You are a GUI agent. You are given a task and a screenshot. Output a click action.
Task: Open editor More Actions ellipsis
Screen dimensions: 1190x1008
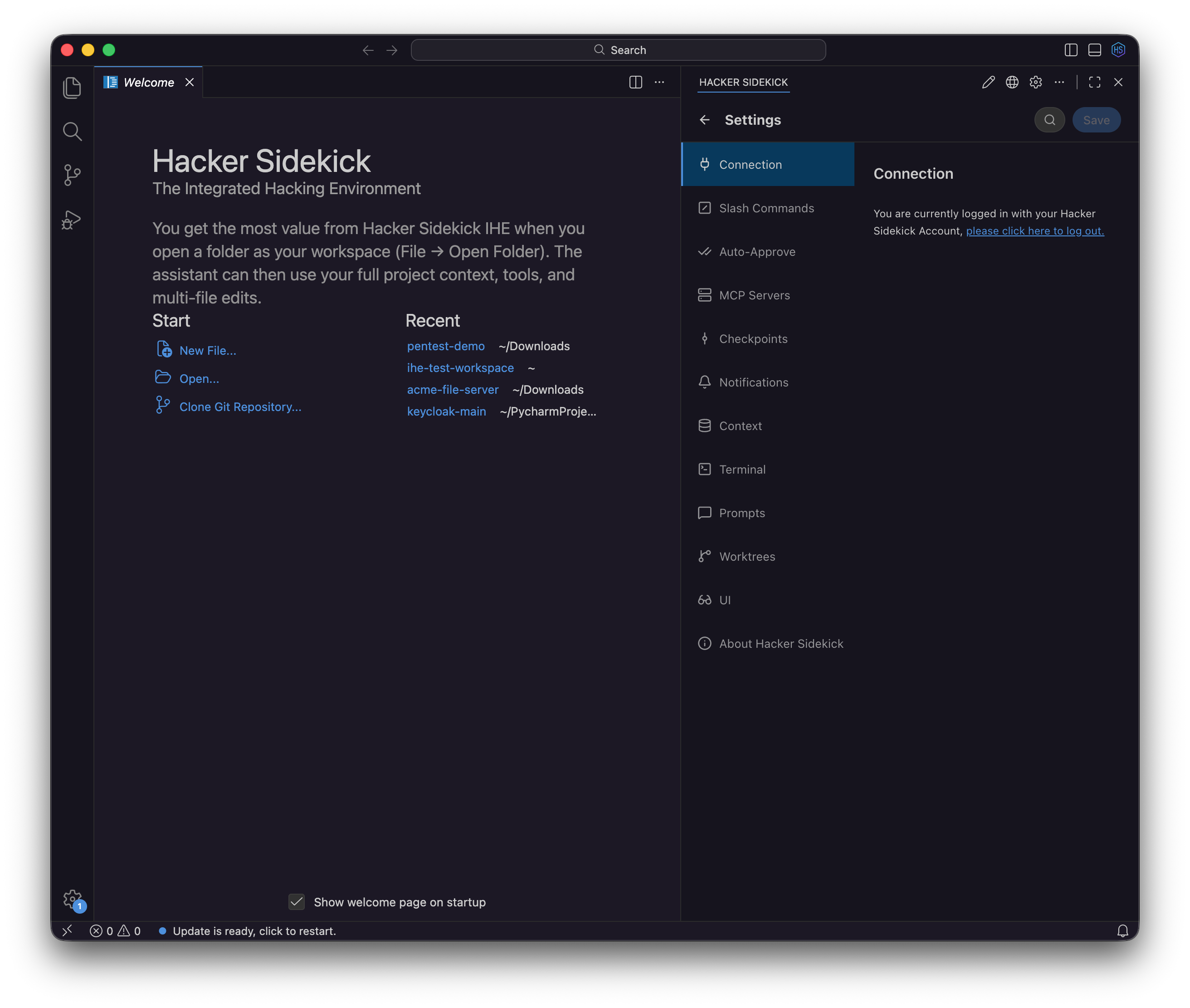(659, 82)
